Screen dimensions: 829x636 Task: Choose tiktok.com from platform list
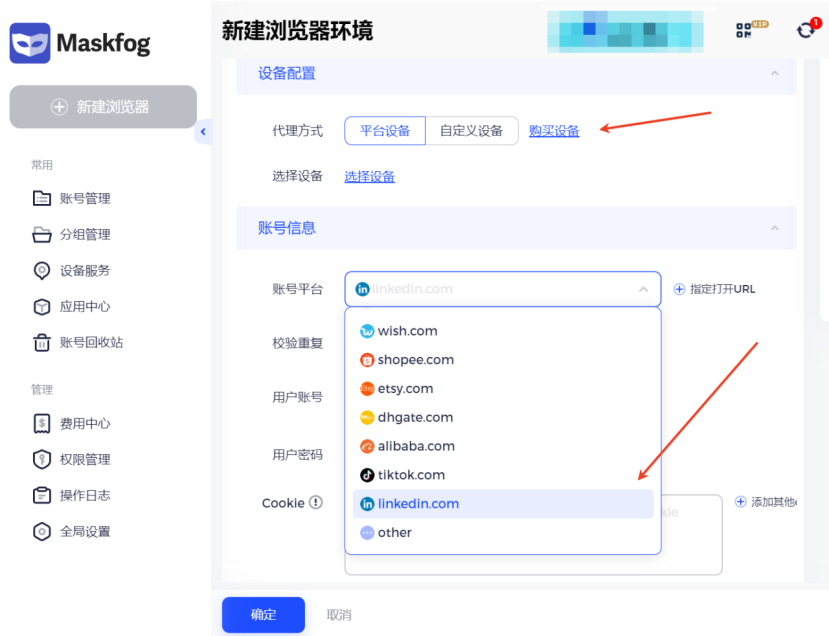coord(410,475)
